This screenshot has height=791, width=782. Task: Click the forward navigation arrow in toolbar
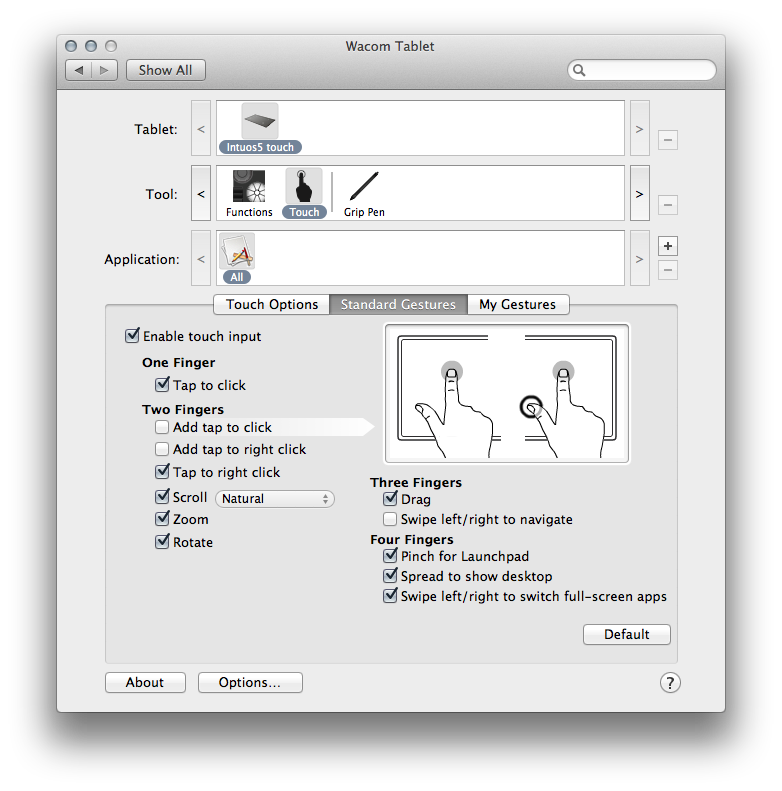point(104,70)
